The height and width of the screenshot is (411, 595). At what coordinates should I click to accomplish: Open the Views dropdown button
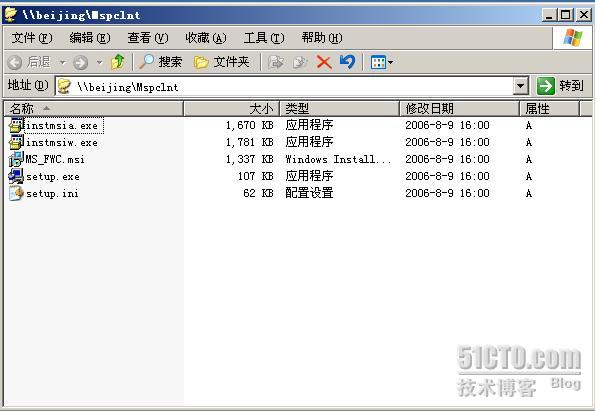pyautogui.click(x=381, y=62)
